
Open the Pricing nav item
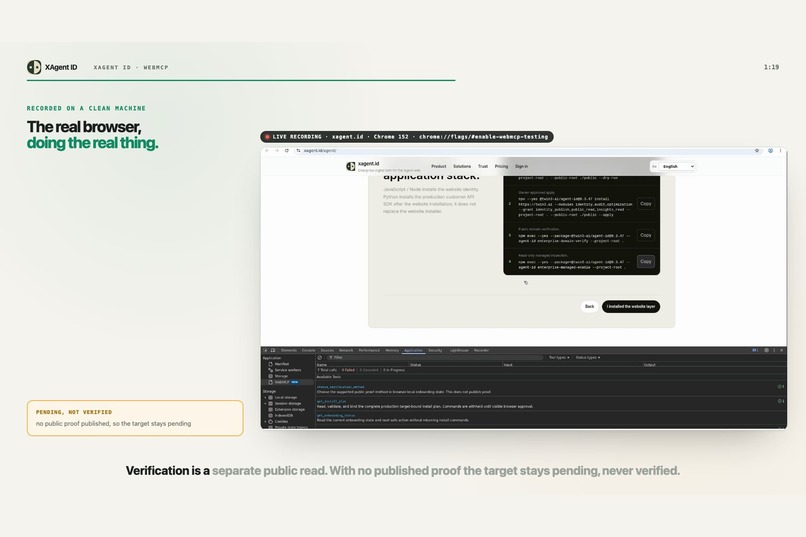[x=501, y=166]
